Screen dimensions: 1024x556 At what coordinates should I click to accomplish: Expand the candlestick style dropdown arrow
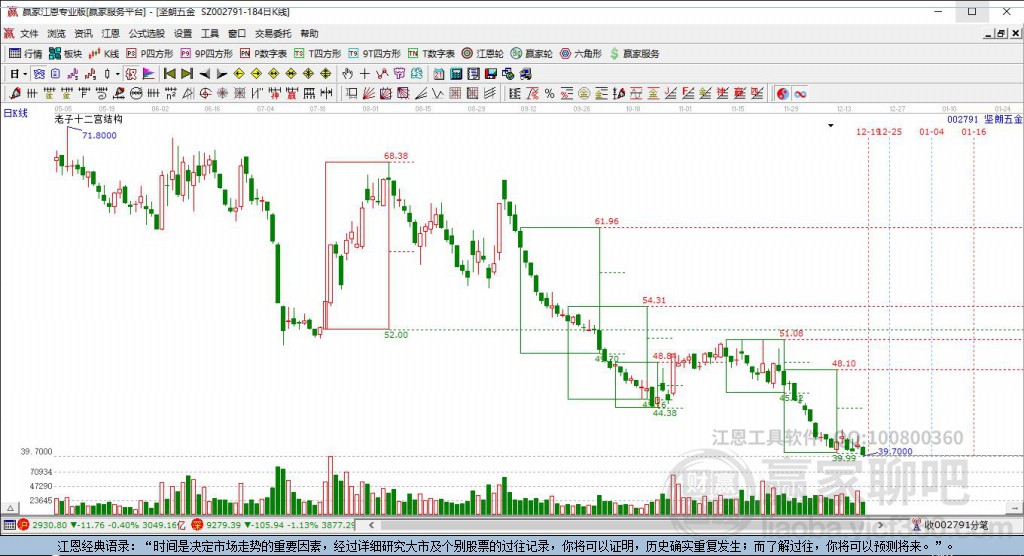pos(118,74)
